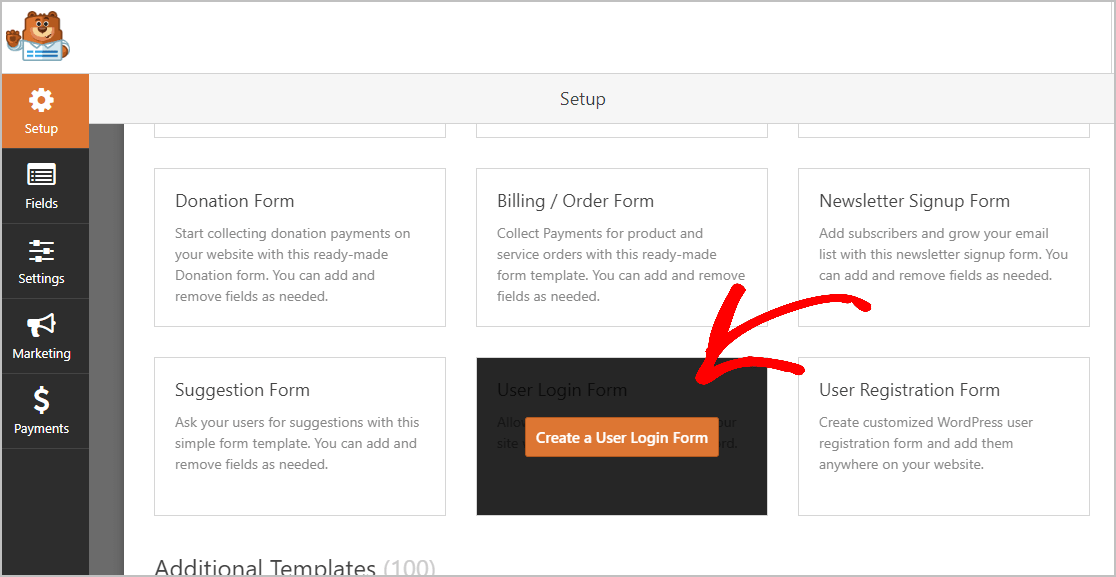Open the Settings sliders icon
The image size is (1116, 577).
coord(41,250)
